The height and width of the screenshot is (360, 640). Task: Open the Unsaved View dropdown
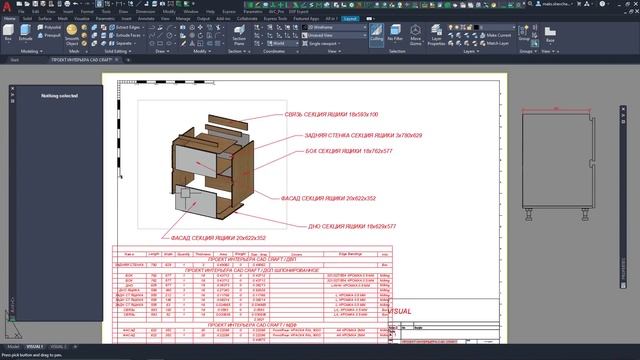point(335,36)
